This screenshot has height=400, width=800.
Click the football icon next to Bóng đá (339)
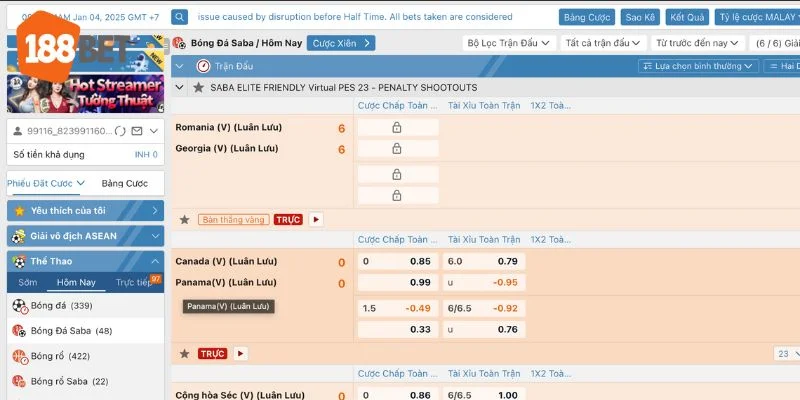click(x=18, y=305)
